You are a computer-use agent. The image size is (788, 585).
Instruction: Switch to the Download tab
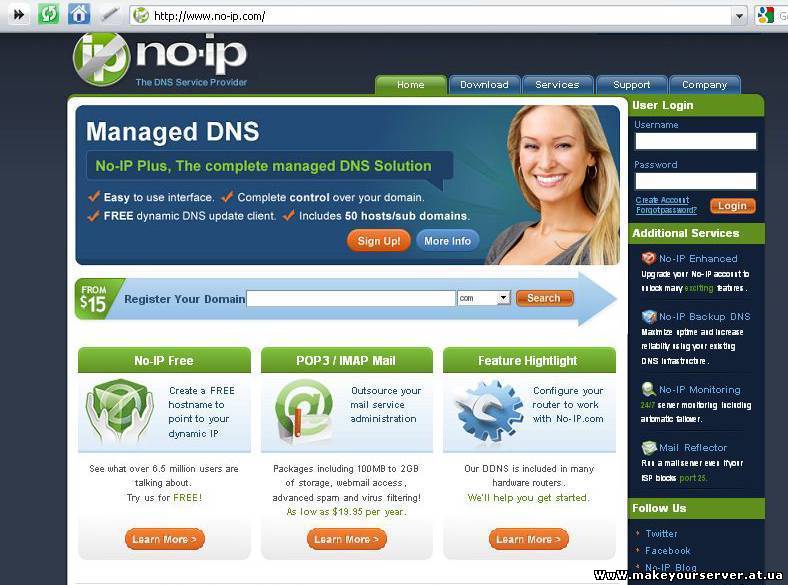pos(484,84)
